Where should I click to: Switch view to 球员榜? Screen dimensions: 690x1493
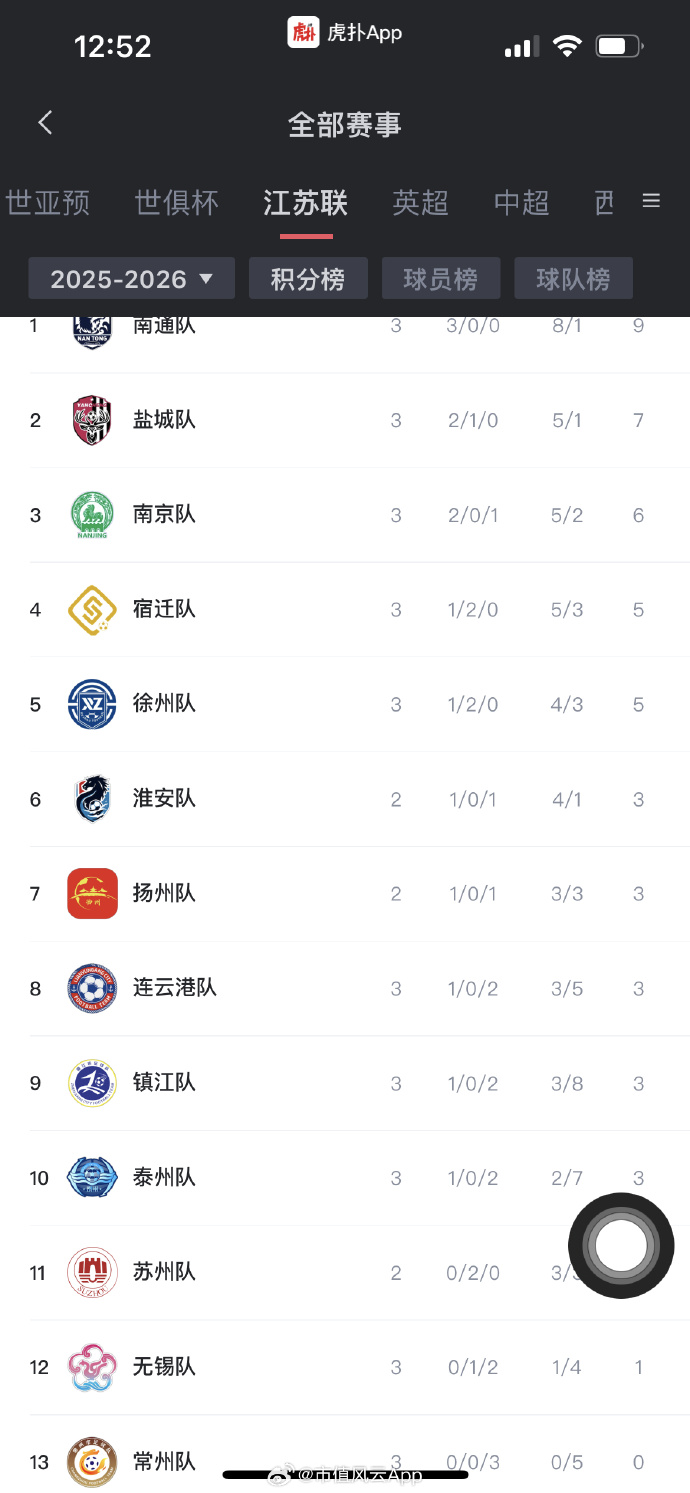[441, 278]
